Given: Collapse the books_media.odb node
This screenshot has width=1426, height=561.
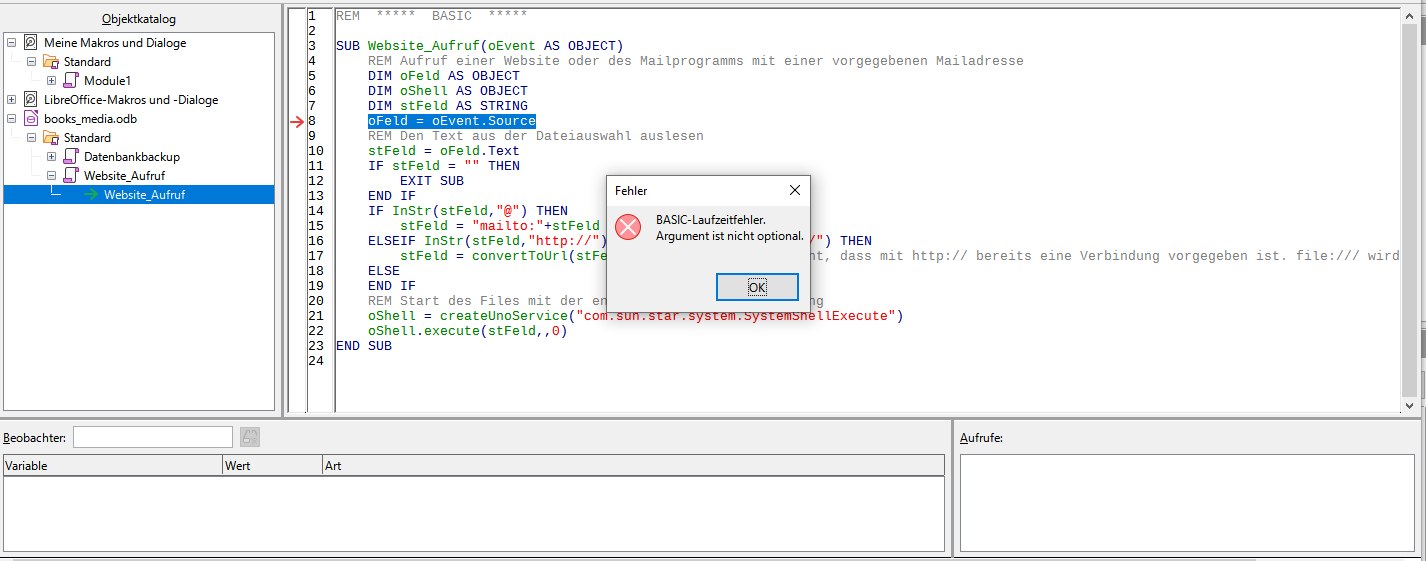Looking at the screenshot, I should point(12,118).
